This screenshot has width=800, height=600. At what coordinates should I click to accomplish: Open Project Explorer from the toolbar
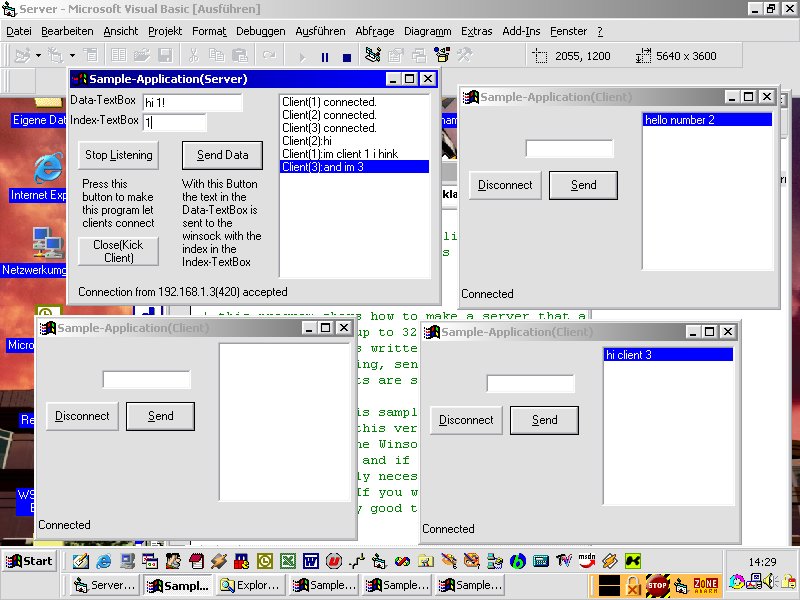pos(373,56)
